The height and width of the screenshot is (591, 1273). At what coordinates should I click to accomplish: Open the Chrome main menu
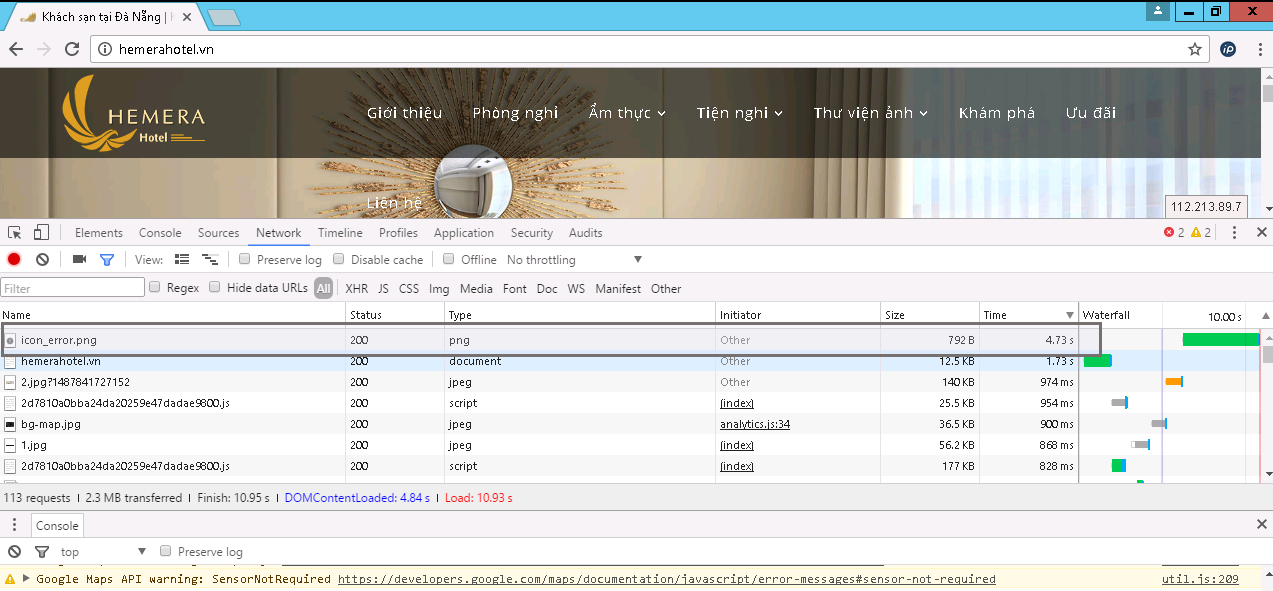[x=1259, y=49]
